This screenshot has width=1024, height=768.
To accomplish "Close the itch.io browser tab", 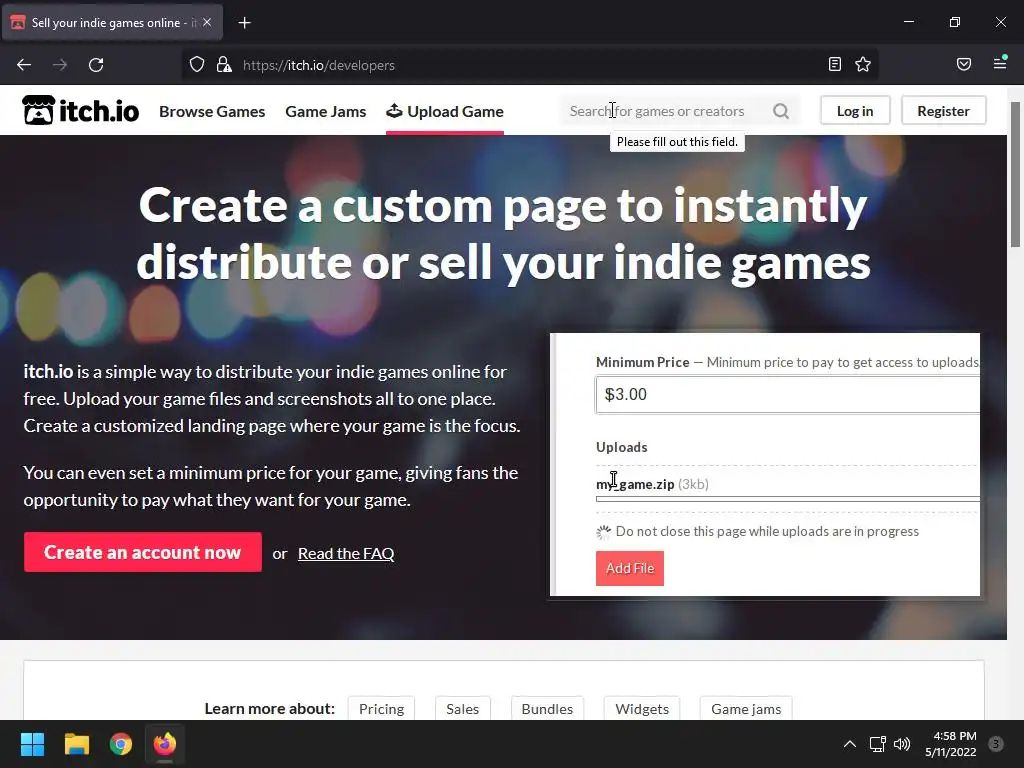I will (207, 22).
